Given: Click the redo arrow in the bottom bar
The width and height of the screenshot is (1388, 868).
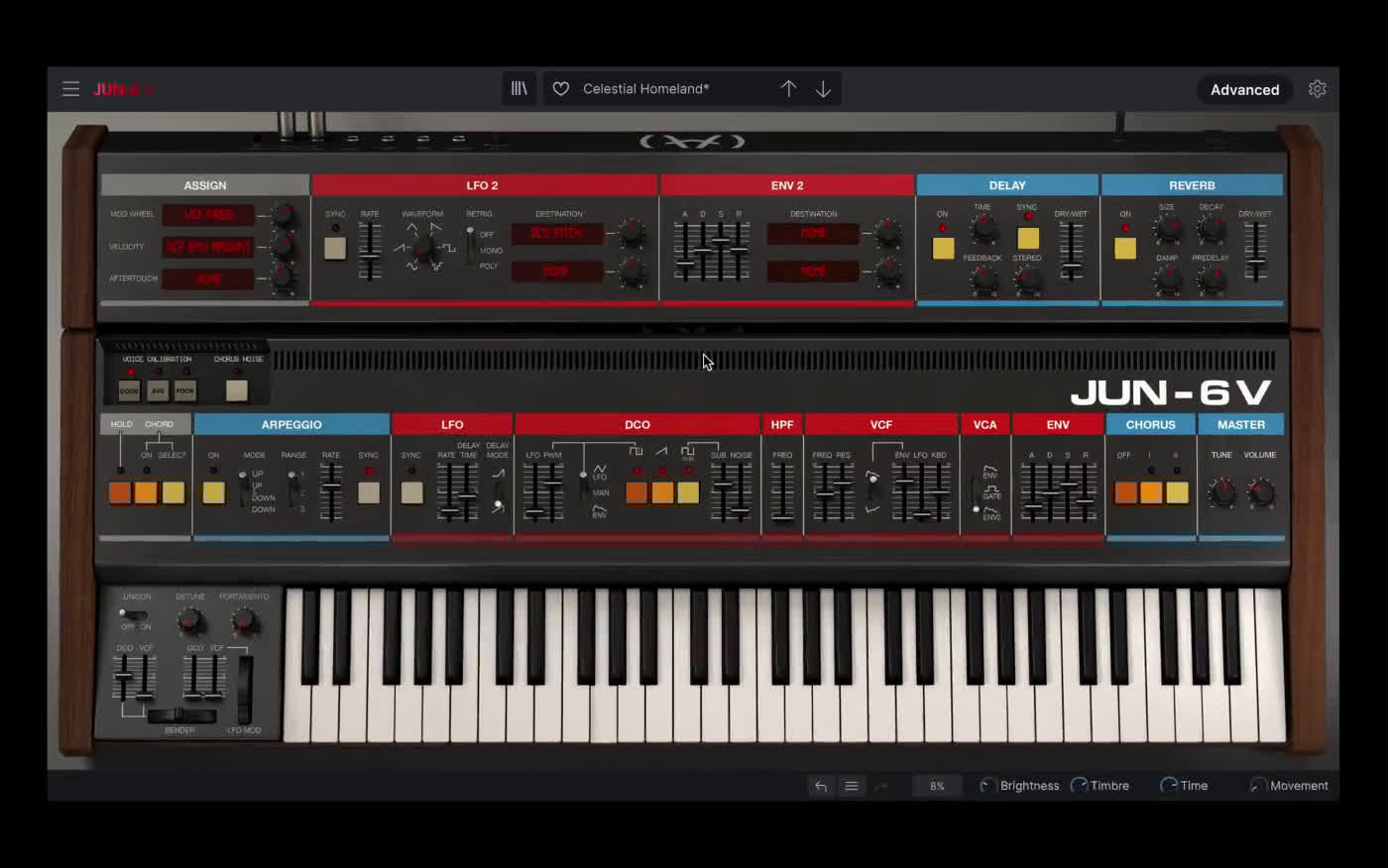Looking at the screenshot, I should [x=880, y=786].
